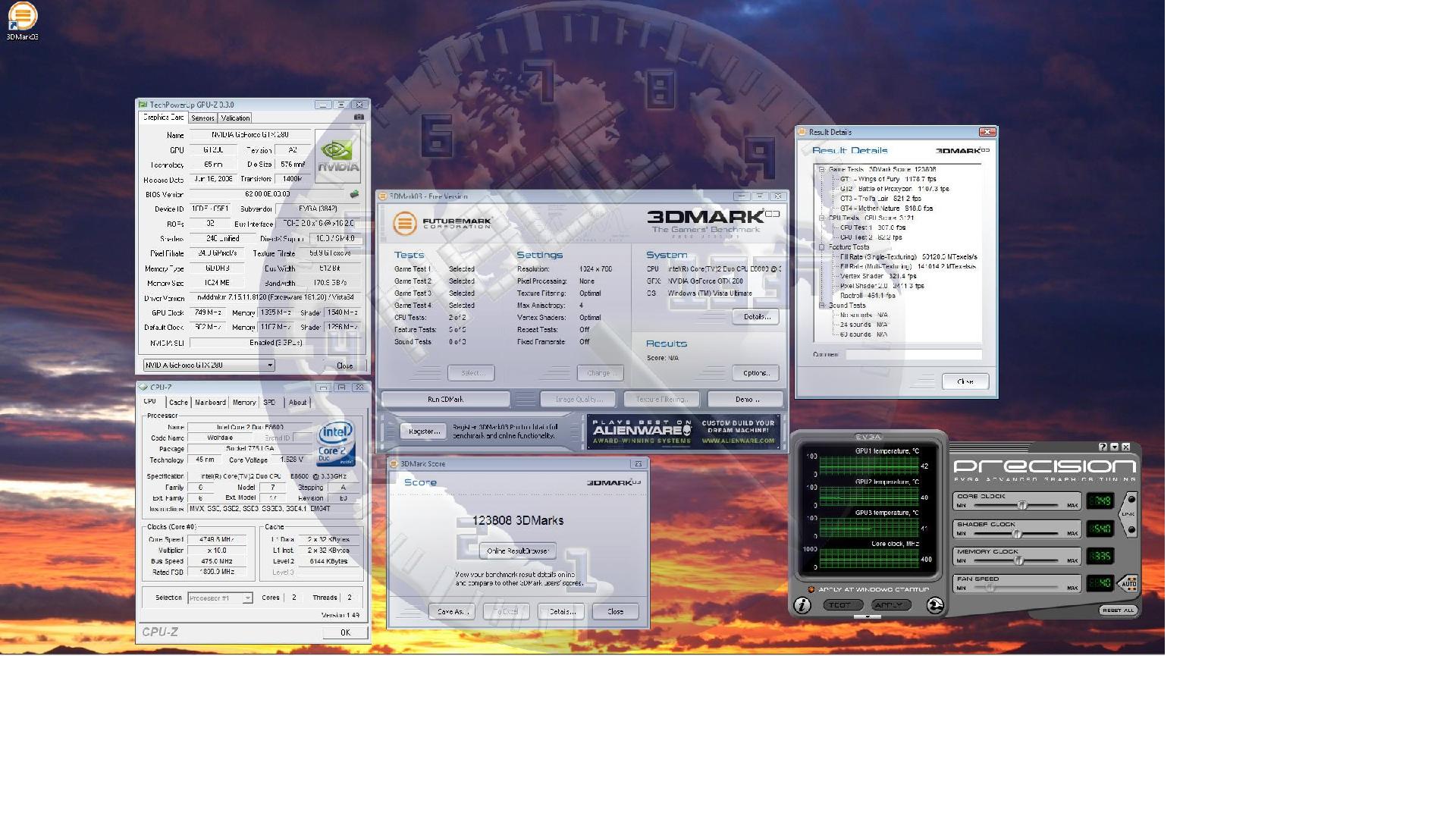Open the Cache tab in CPU-Z
Viewport: 1456px width, 819px height.
pyautogui.click(x=178, y=403)
